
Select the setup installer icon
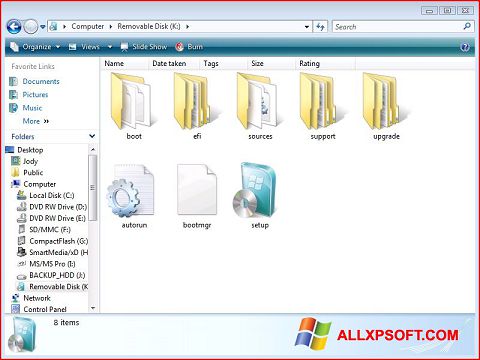pos(255,190)
